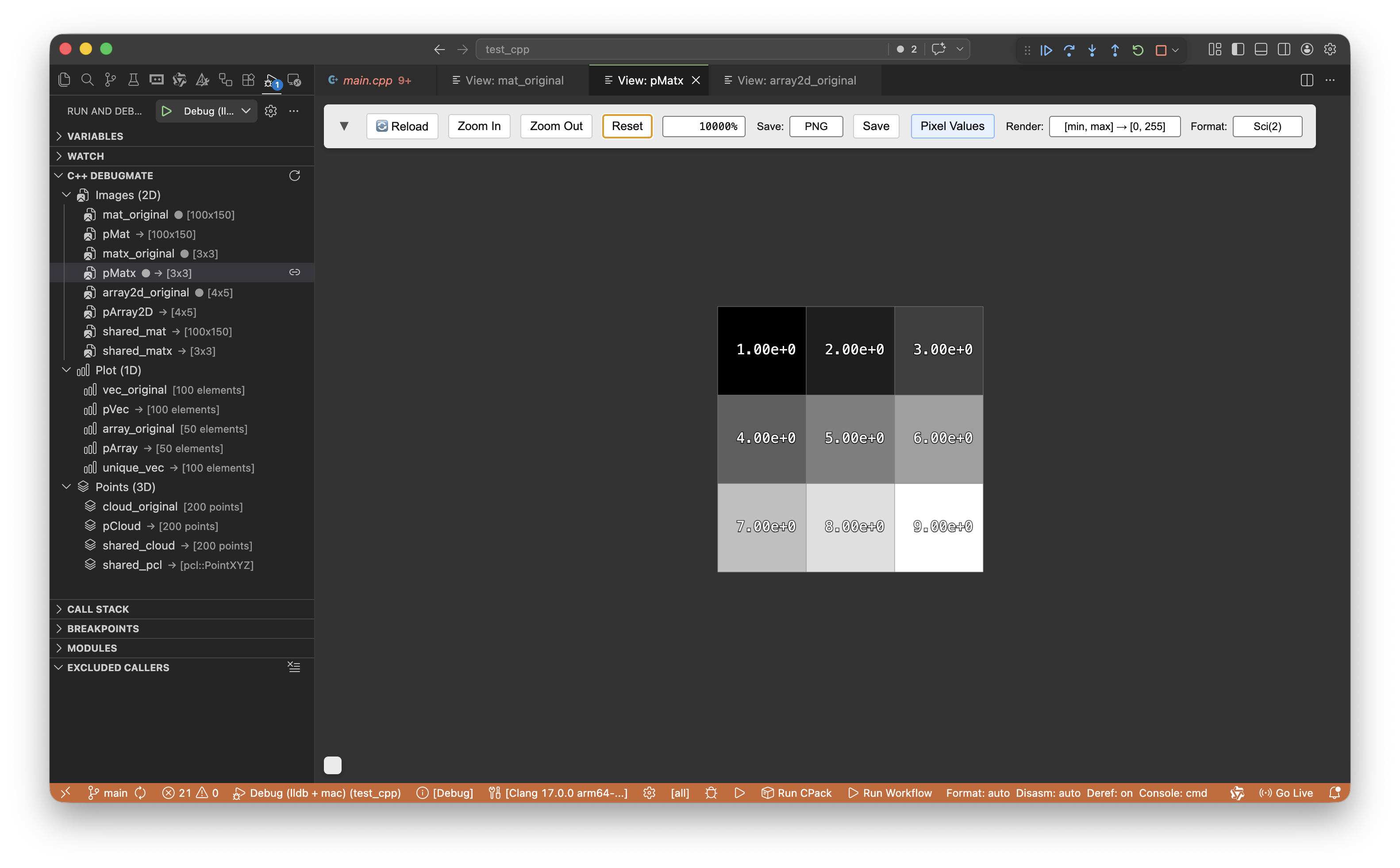
Task: Click the link icon beside pMatx
Action: 294,273
